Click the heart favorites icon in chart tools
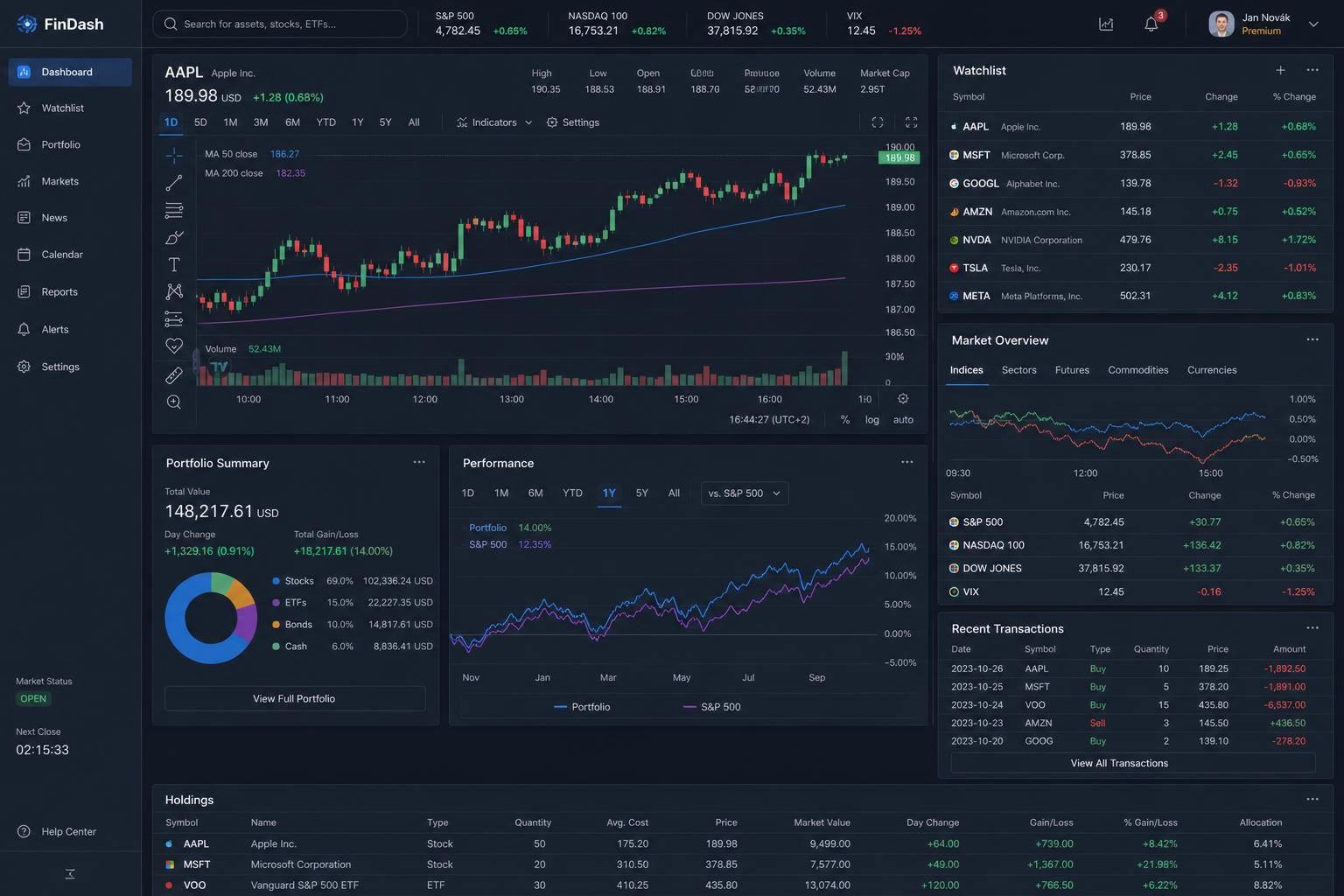The image size is (1344, 896). [174, 346]
